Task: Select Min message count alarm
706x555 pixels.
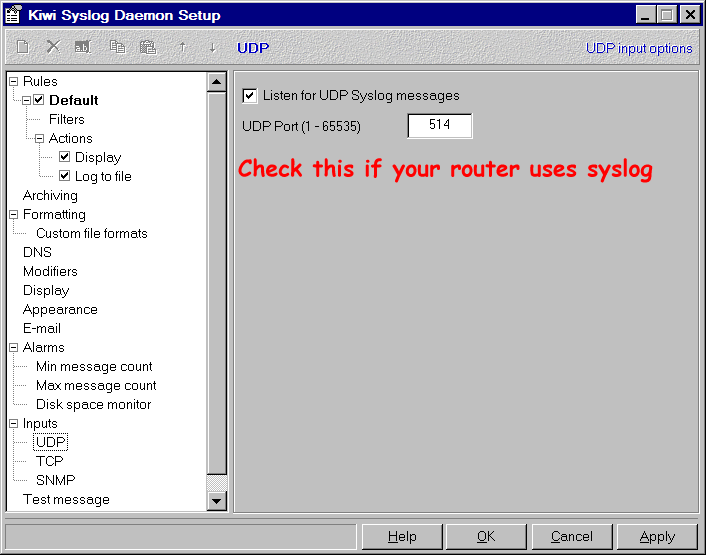Action: [94, 366]
